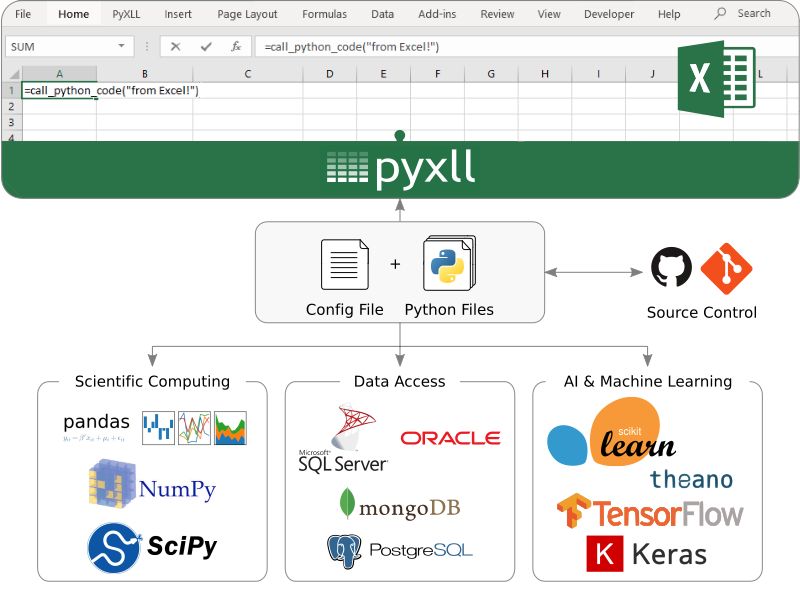Click the red Keras K logo
The width and height of the screenshot is (800, 600).
[x=605, y=554]
